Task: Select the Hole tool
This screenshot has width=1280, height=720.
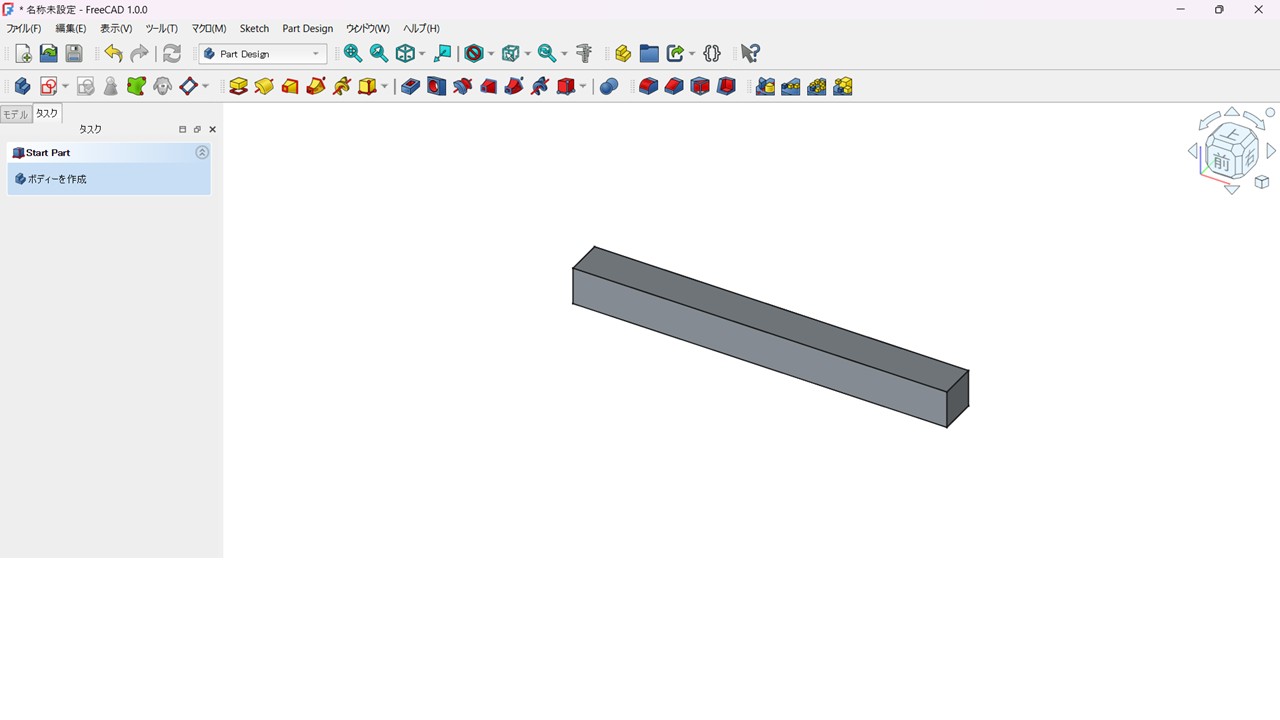Action: pyautogui.click(x=436, y=87)
